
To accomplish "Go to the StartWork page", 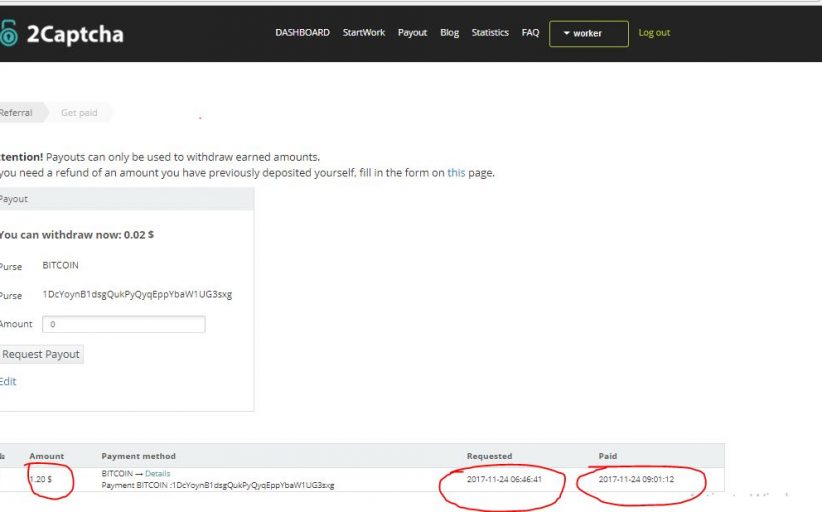I will click(x=363, y=33).
